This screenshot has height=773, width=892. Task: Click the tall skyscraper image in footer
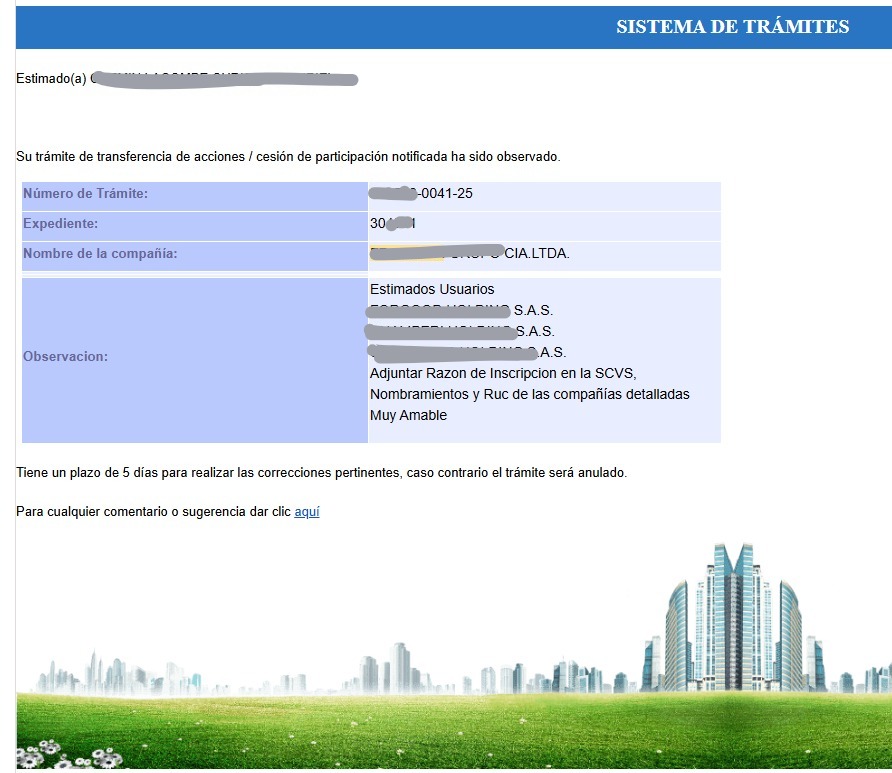point(733,618)
